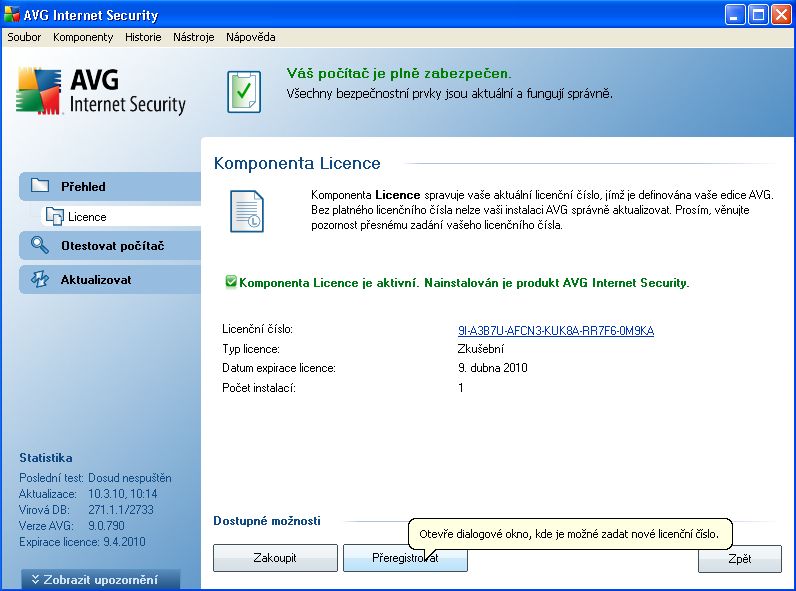Click the Zakoupit purchase button
This screenshot has width=796, height=591.
click(275, 558)
